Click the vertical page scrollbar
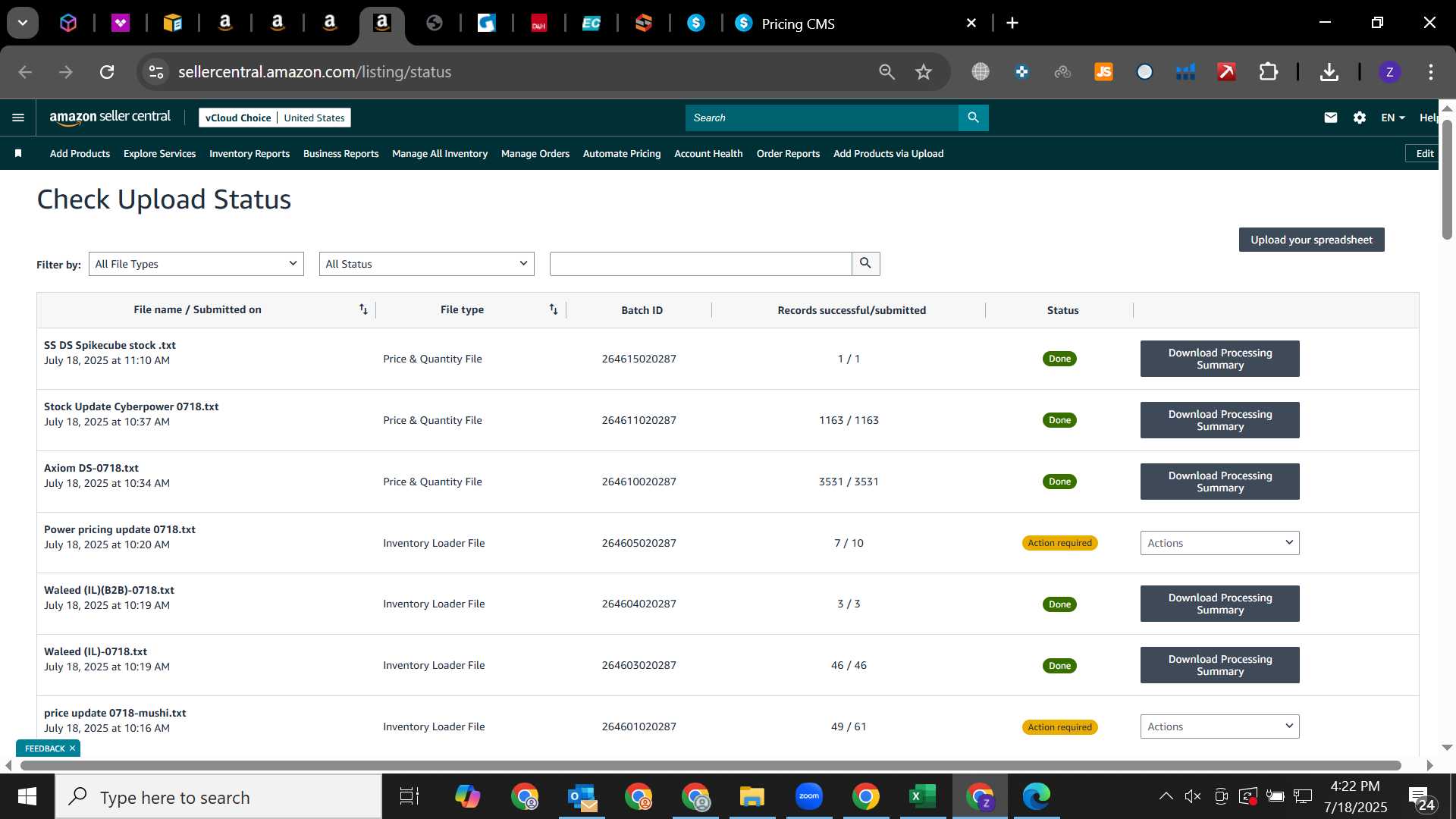 pyautogui.click(x=1447, y=178)
